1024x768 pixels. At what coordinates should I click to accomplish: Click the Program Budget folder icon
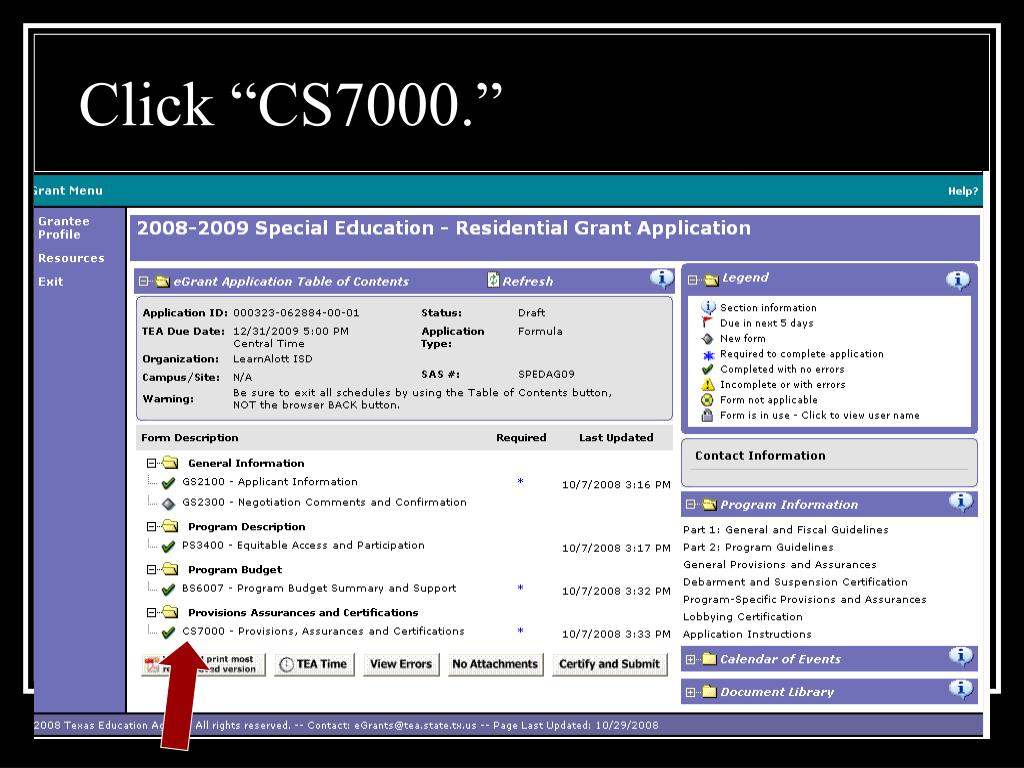pyautogui.click(x=170, y=569)
